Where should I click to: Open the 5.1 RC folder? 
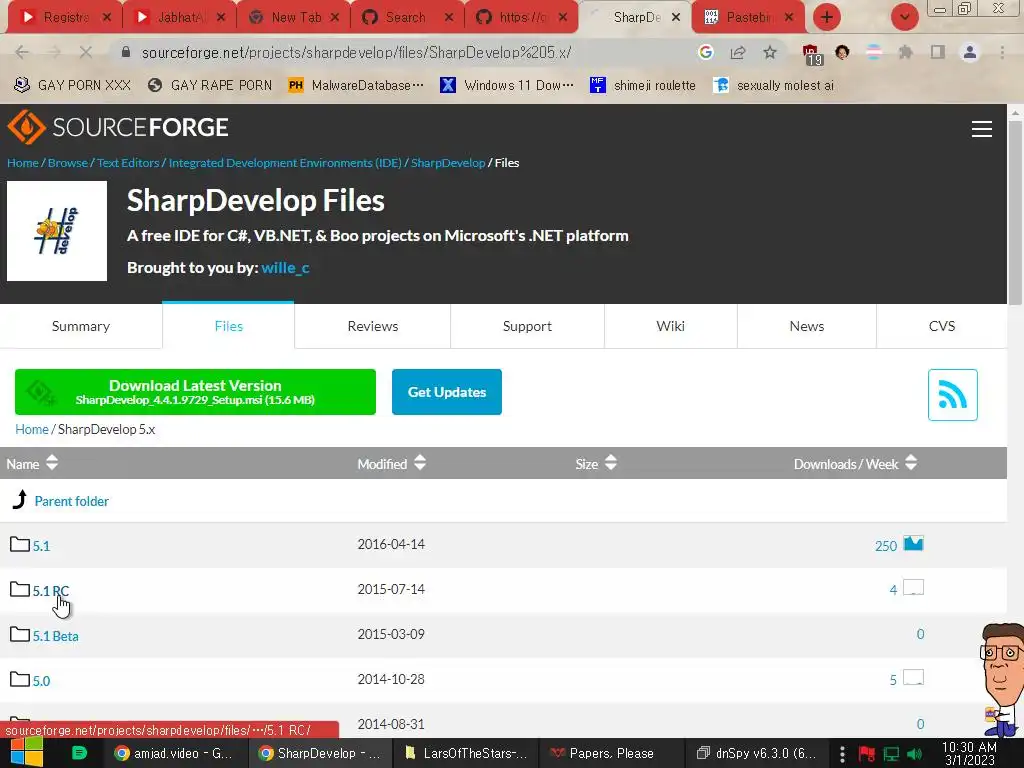click(x=51, y=590)
